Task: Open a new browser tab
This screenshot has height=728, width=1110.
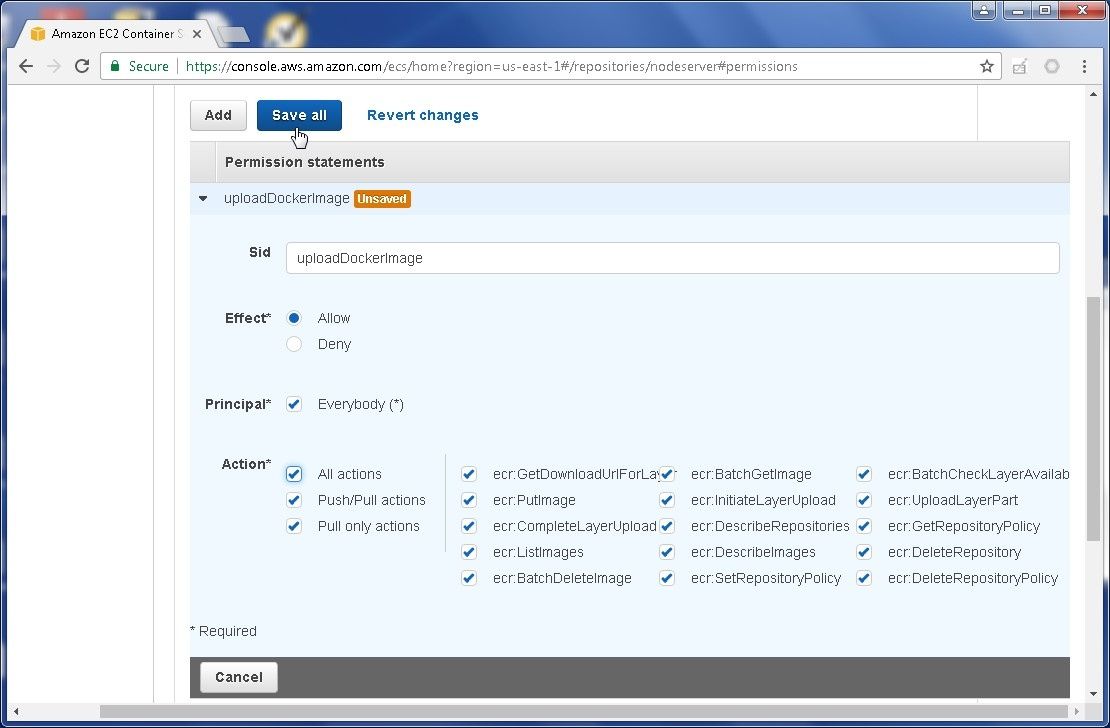Action: click(x=232, y=34)
